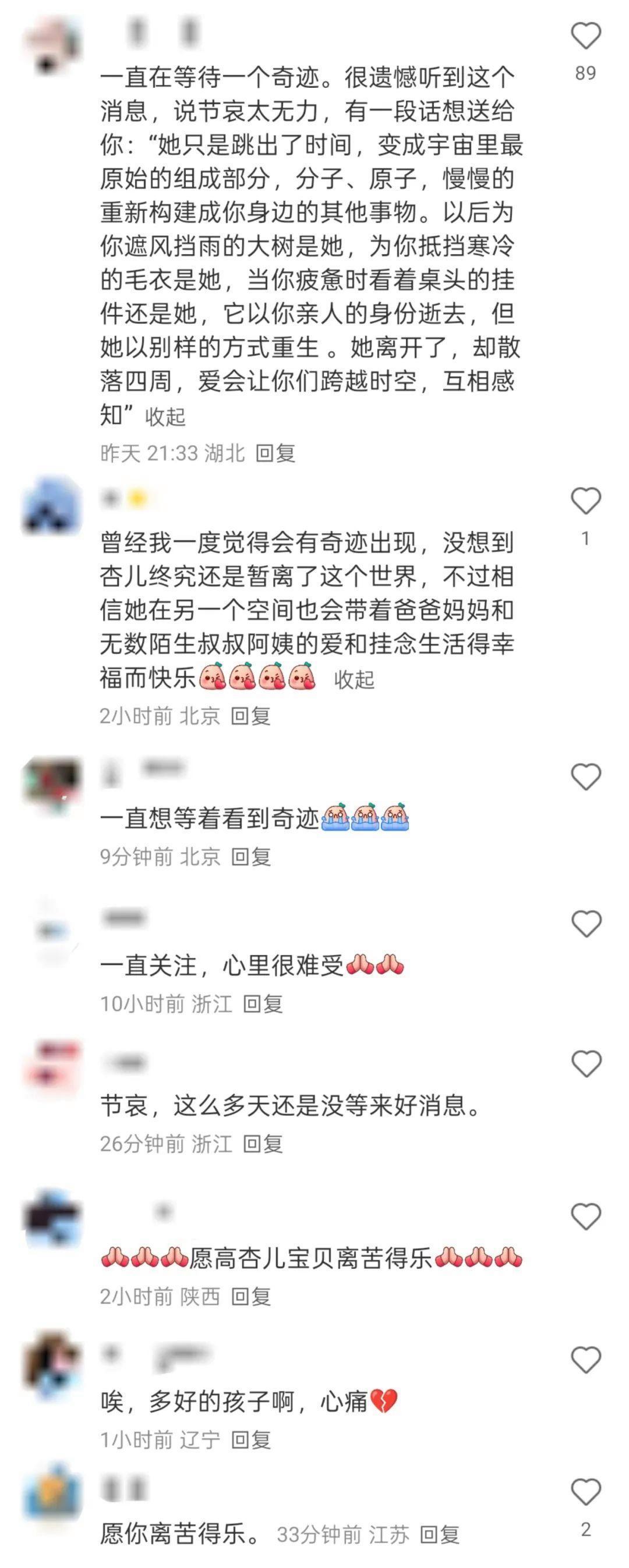Reply to the 33分钟前 江苏 comment
The height and width of the screenshot is (1568, 629).
[440, 1534]
